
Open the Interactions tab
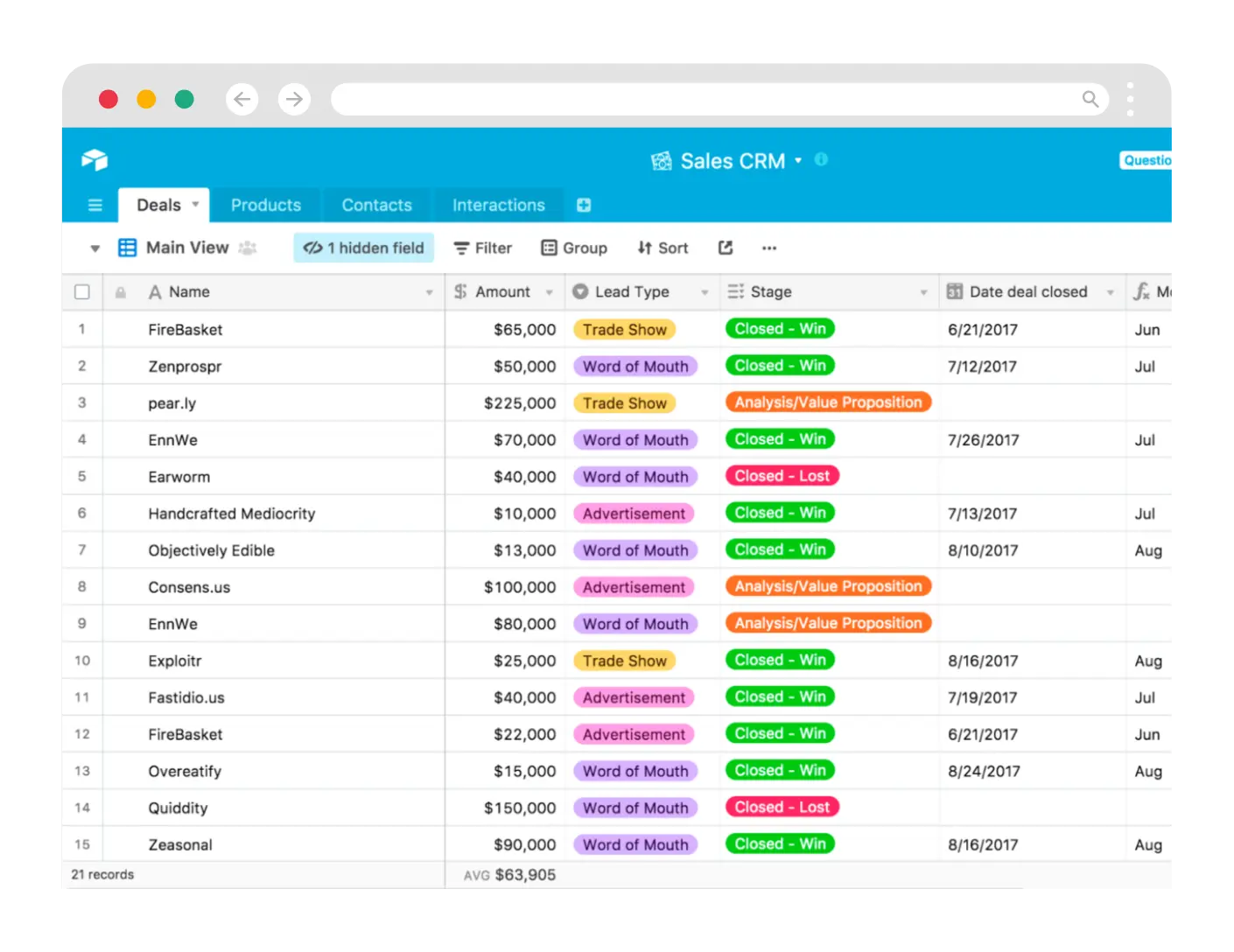(498, 205)
